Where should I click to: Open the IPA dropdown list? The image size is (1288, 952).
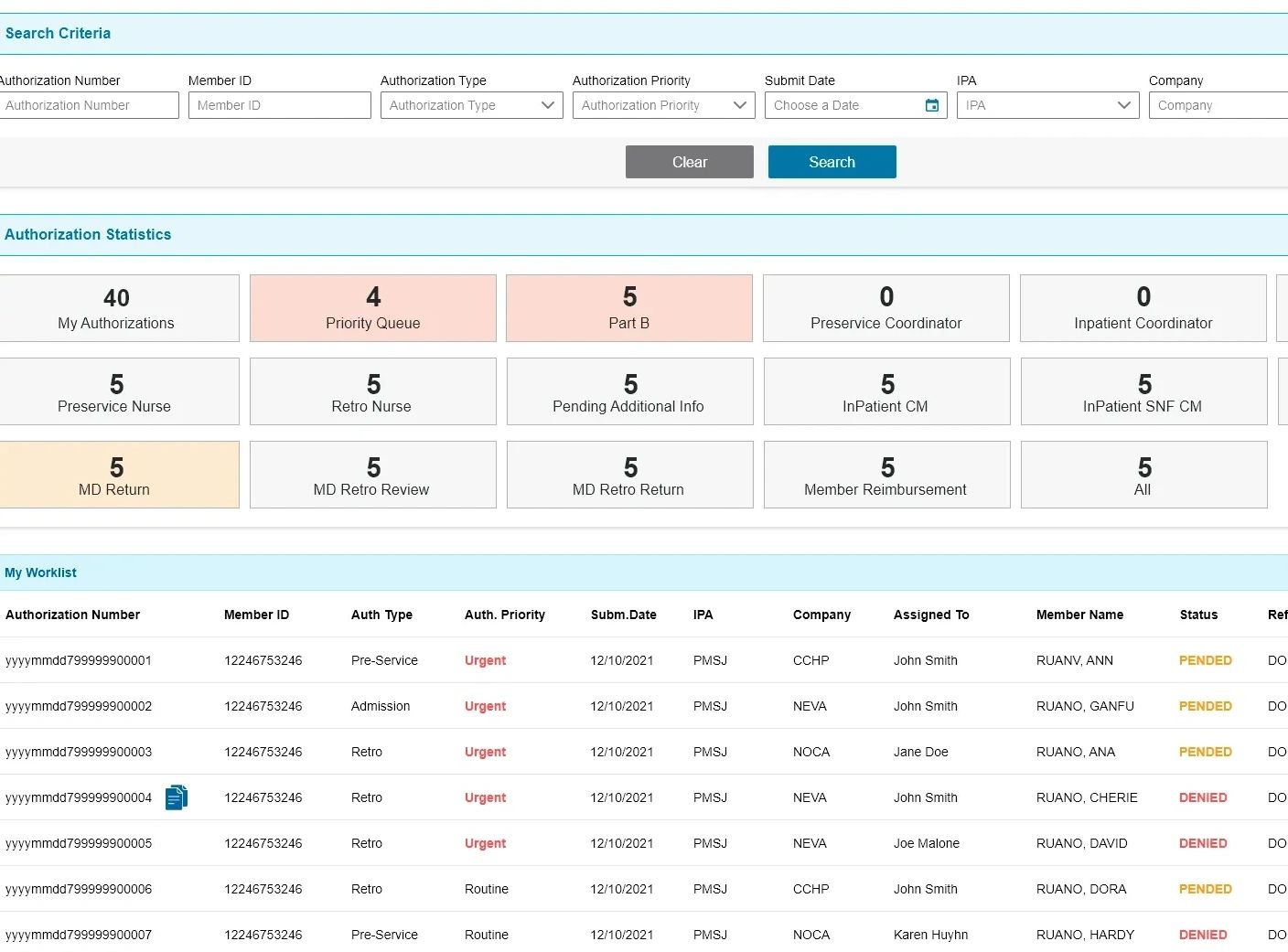pos(1123,105)
